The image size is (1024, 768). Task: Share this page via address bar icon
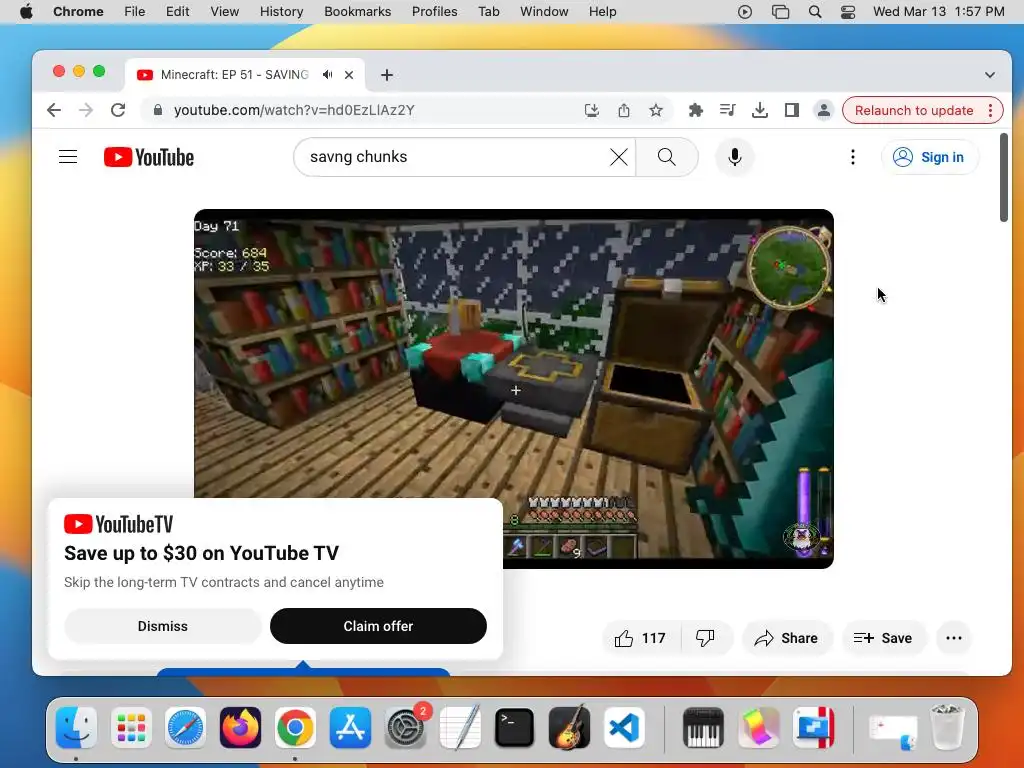coord(624,110)
